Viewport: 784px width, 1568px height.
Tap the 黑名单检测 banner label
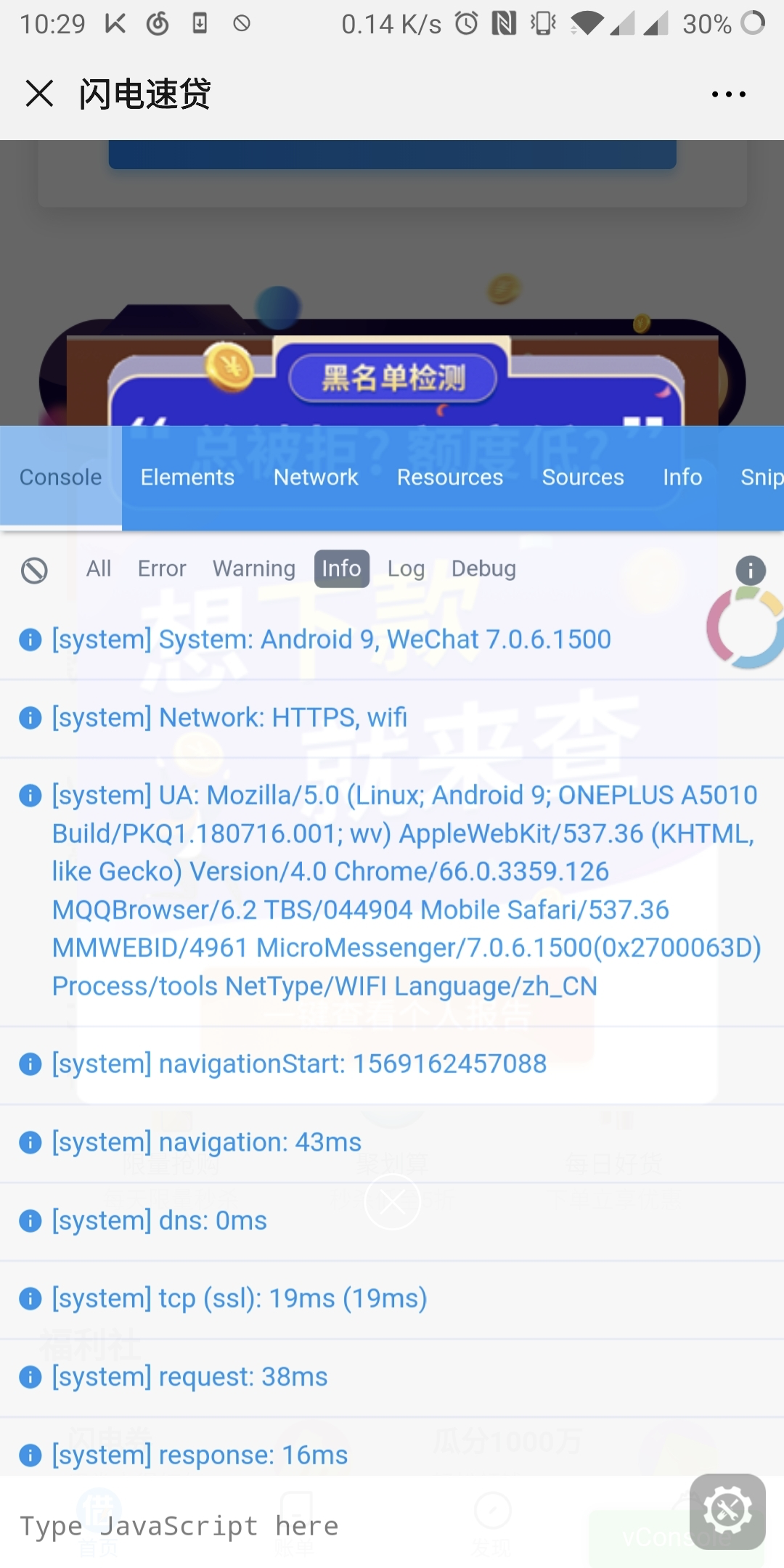393,377
